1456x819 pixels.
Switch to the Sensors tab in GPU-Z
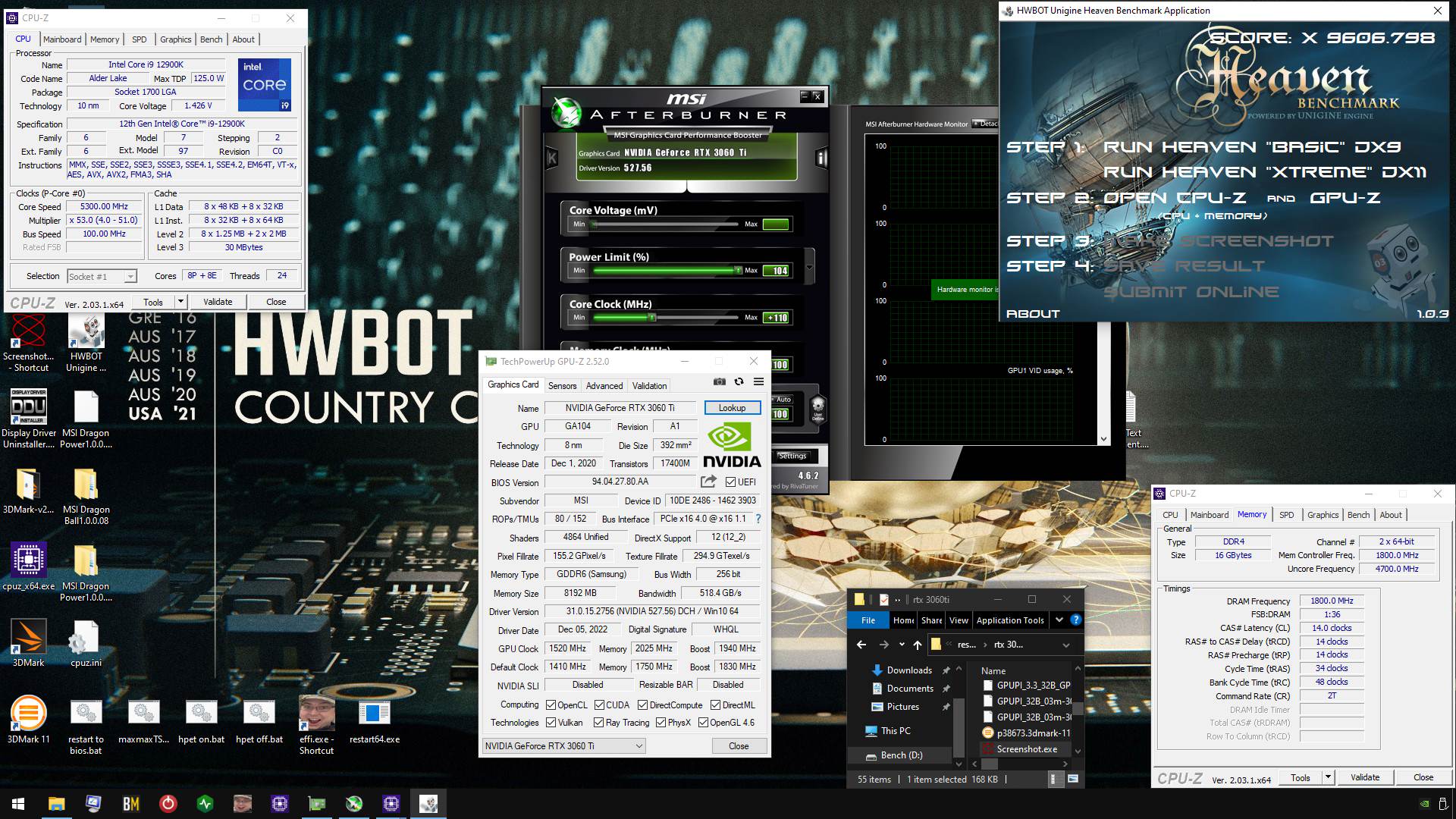coord(562,385)
